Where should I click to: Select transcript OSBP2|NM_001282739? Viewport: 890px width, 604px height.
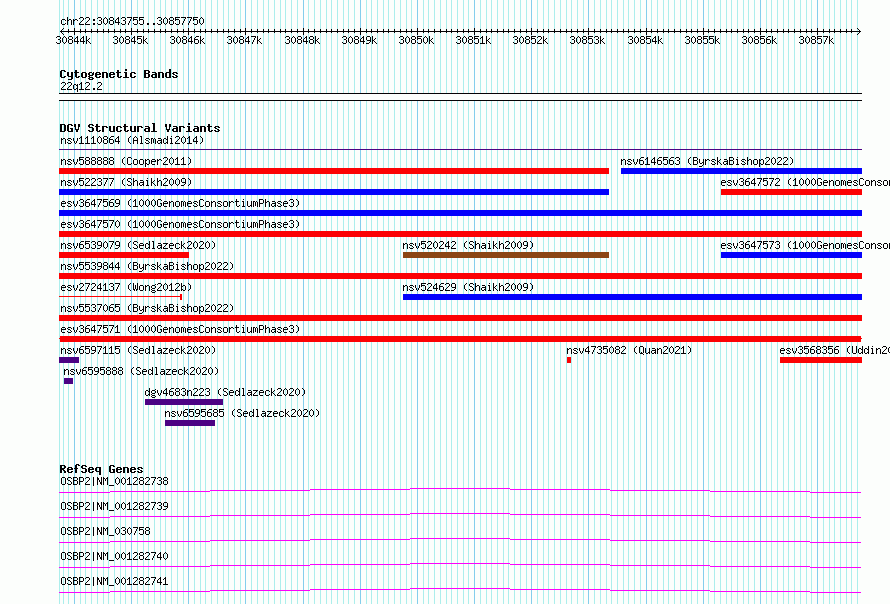click(114, 506)
